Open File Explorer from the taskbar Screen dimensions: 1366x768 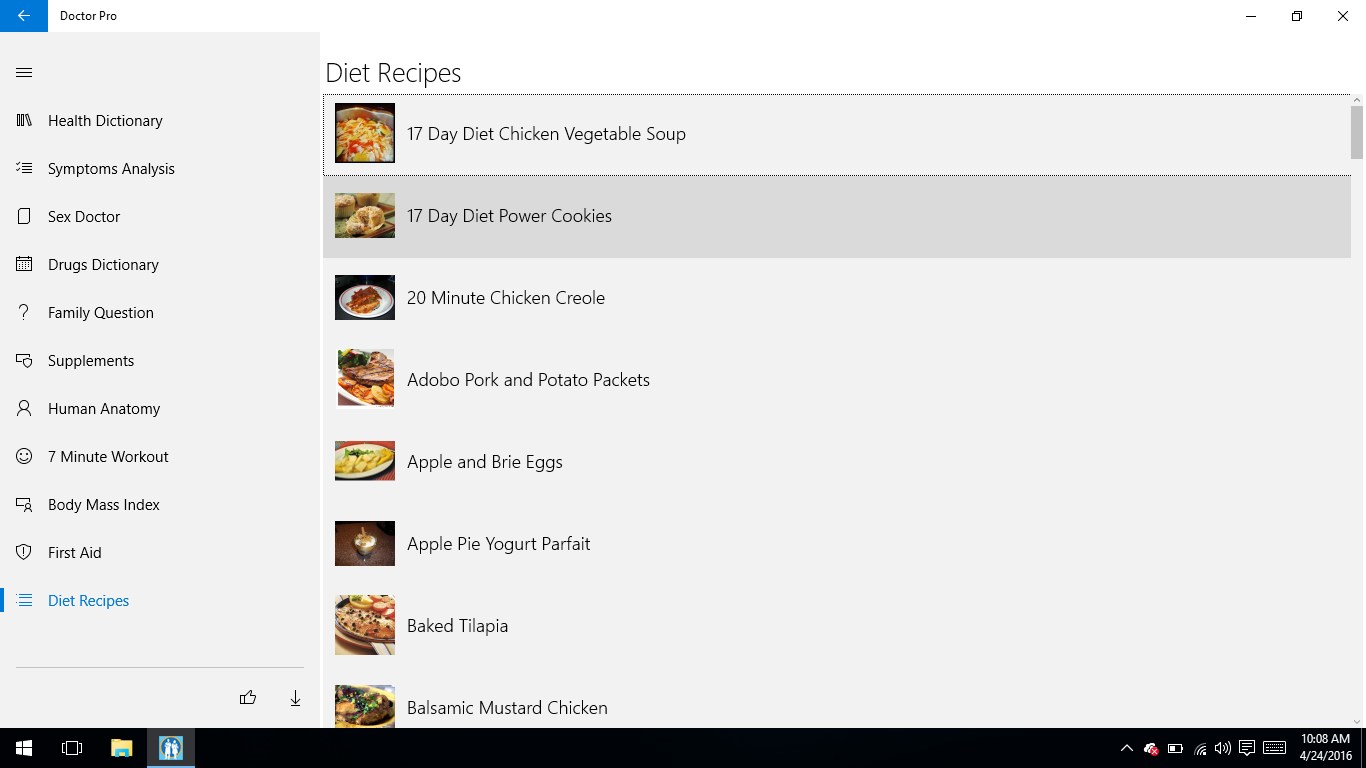[x=121, y=748]
